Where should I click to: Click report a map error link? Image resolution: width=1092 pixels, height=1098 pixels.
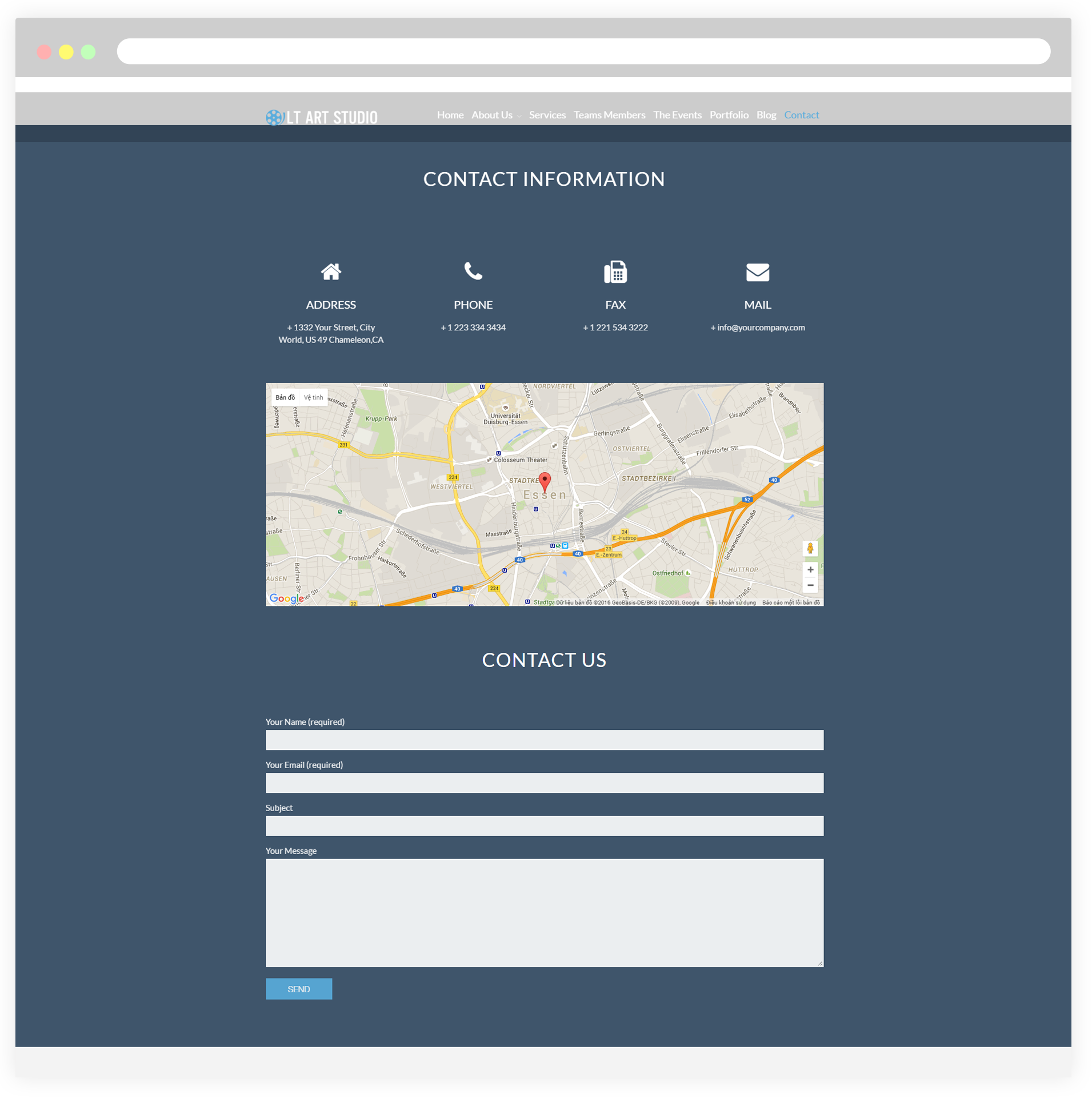coord(791,602)
